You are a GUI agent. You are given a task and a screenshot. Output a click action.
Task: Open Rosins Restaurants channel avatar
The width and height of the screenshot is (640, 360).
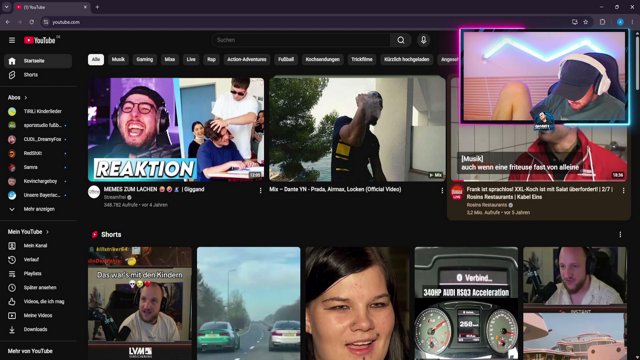457,192
